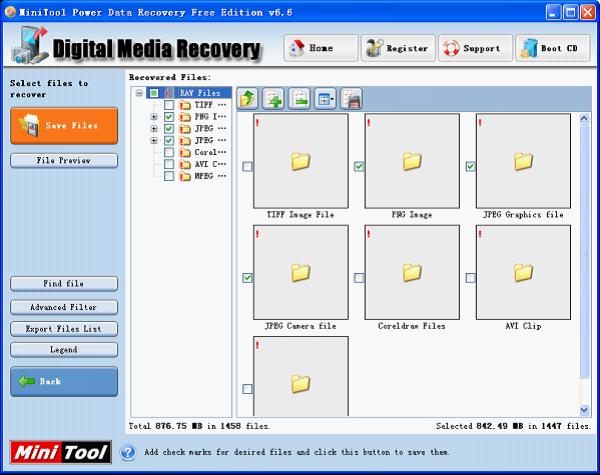The image size is (600, 475).
Task: Expand the PNG folder tree node
Action: click(154, 117)
